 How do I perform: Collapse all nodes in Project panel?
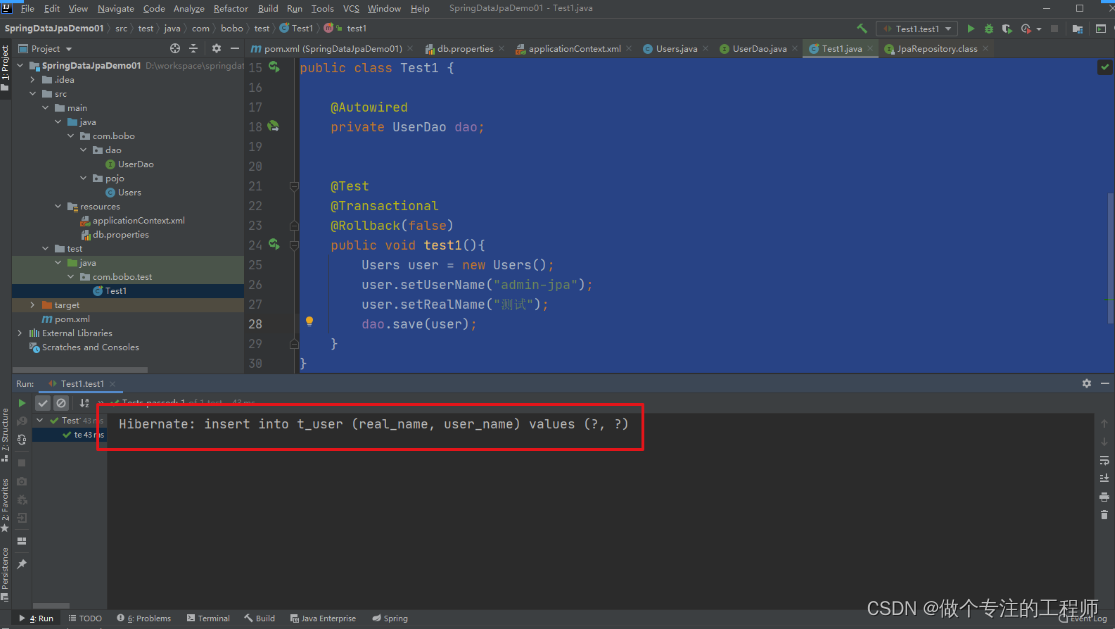click(x=194, y=48)
